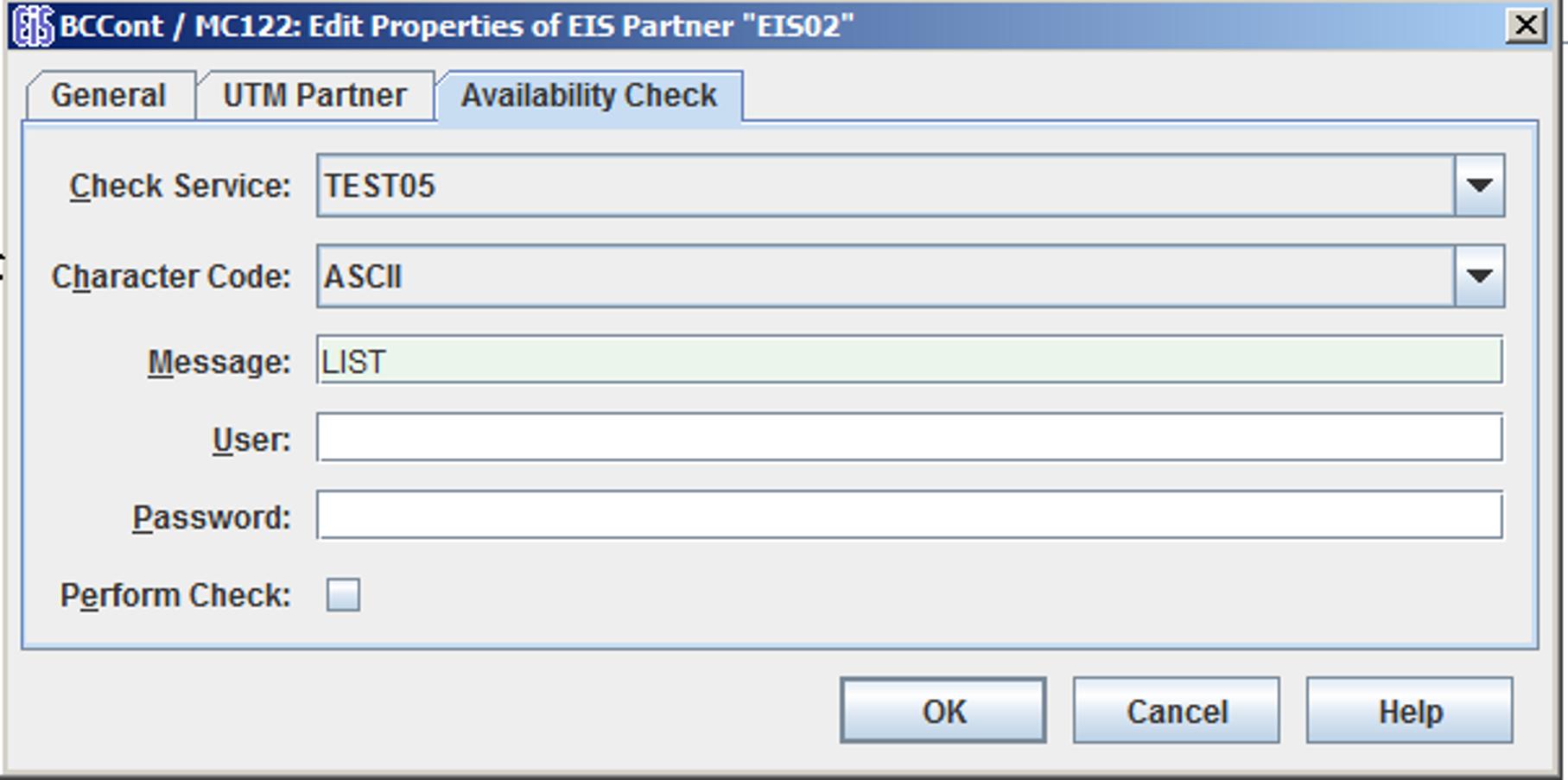Click the dialog title bar text
This screenshot has height=780, width=1568.
pos(456,26)
